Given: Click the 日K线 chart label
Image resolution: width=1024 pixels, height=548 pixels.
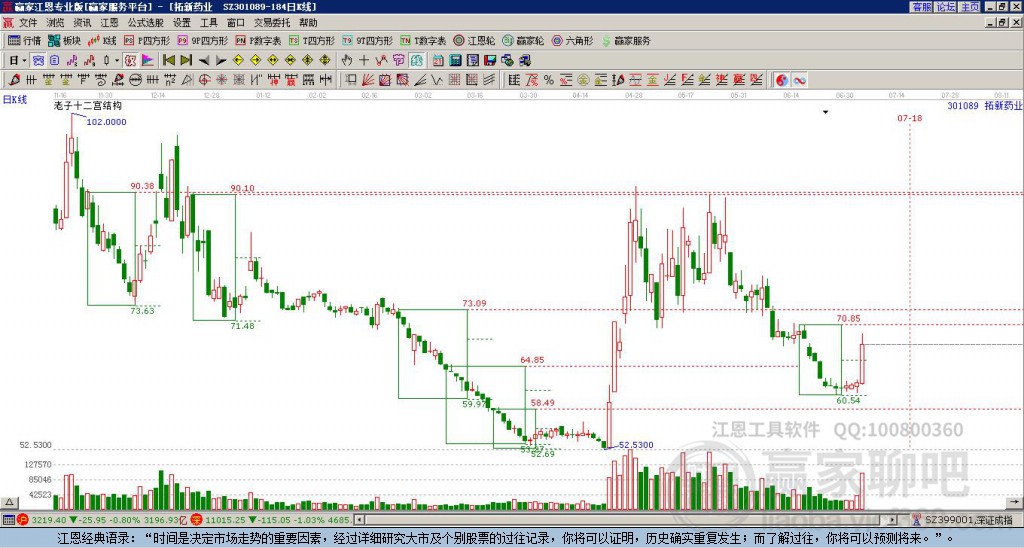Looking at the screenshot, I should [x=14, y=99].
